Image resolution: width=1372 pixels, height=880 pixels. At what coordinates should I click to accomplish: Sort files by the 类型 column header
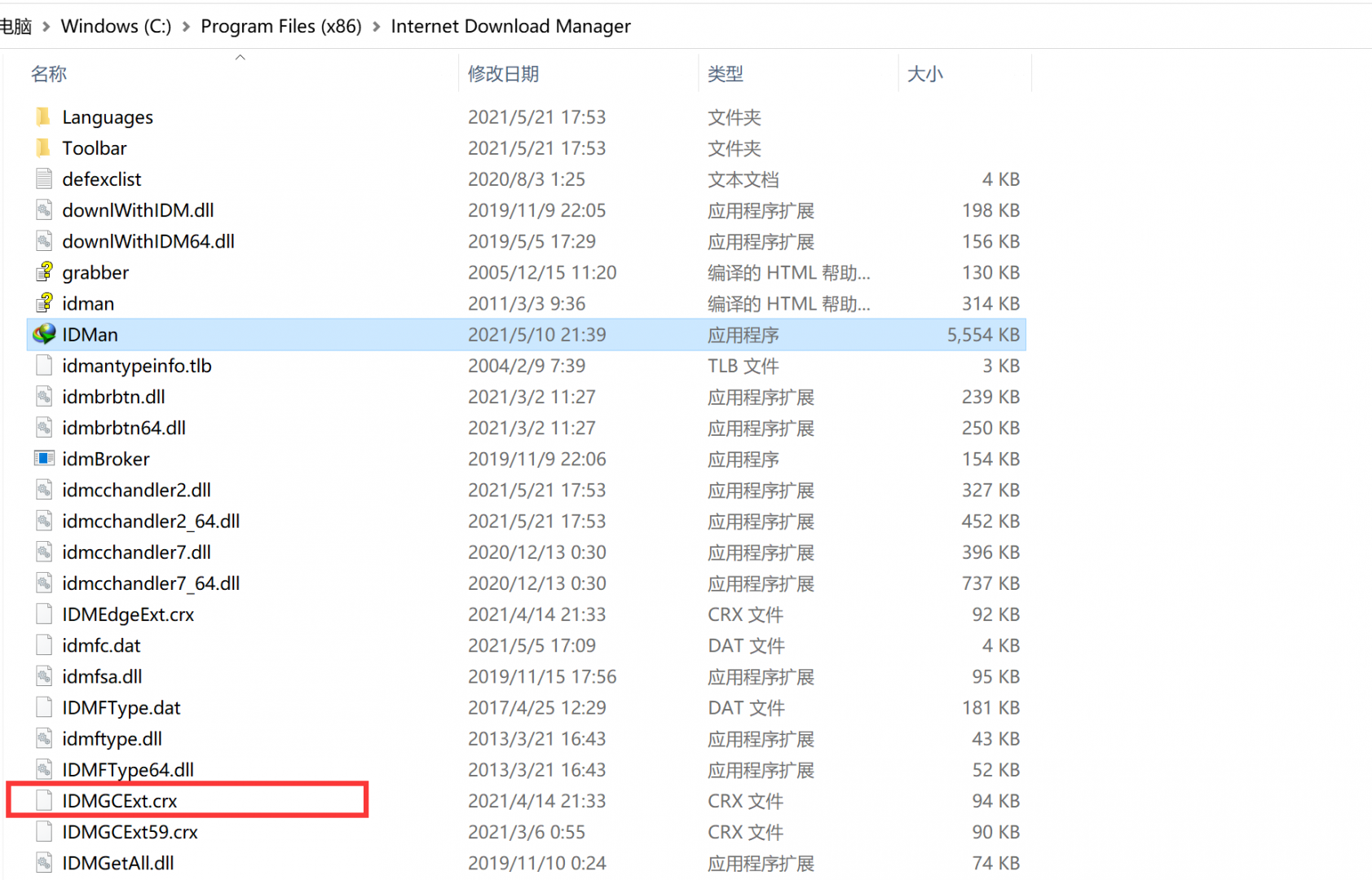(x=726, y=74)
